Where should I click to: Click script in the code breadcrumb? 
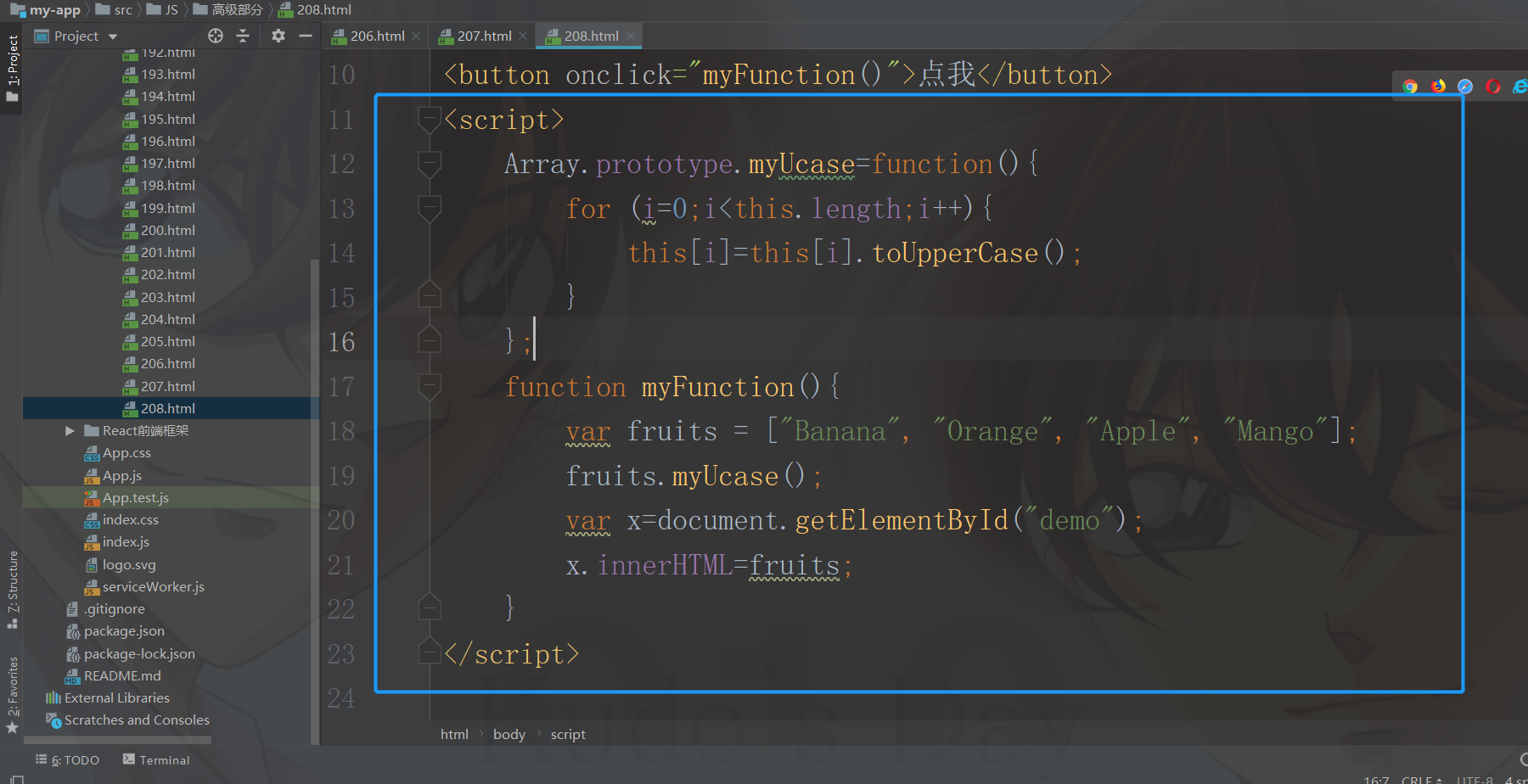568,735
